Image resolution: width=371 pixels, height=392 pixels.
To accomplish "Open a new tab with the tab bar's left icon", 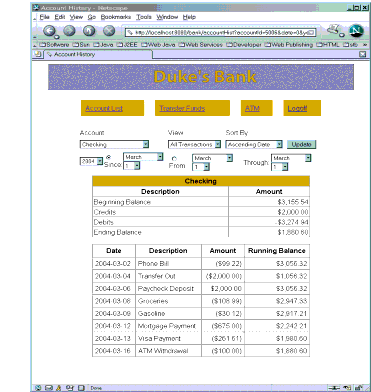I will [x=38, y=54].
